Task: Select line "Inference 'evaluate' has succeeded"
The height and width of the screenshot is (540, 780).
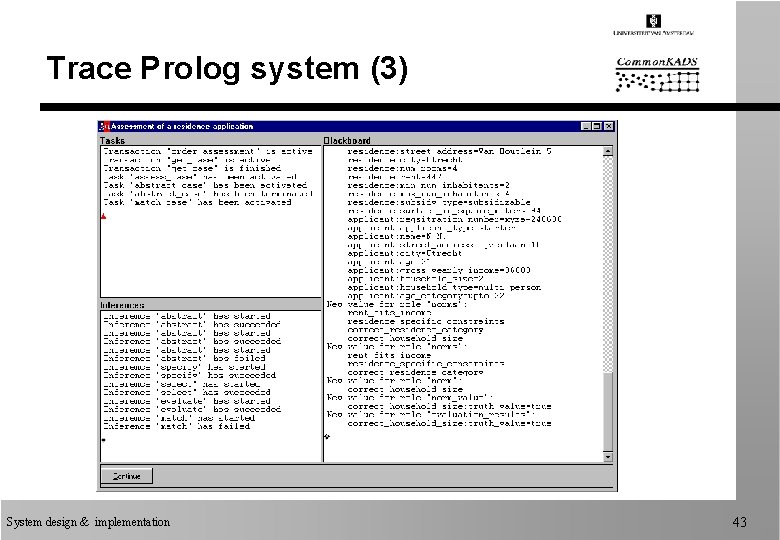Action: point(192,409)
